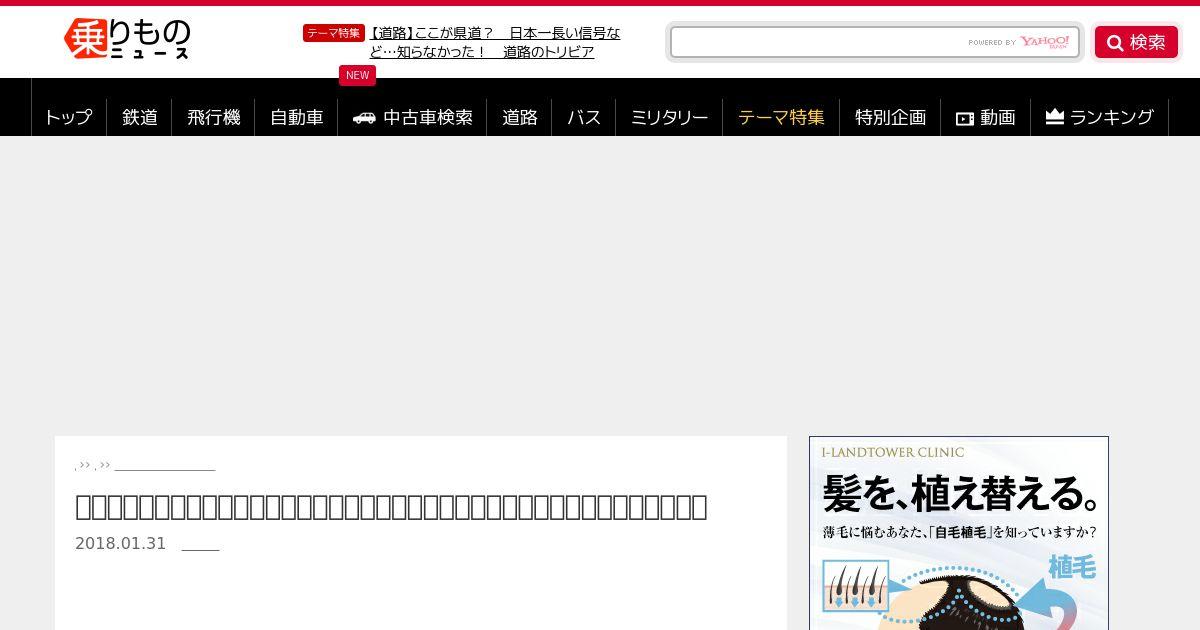Screen dimensions: 1200x630
Task: Go to 自動車 section
Action: (x=297, y=117)
